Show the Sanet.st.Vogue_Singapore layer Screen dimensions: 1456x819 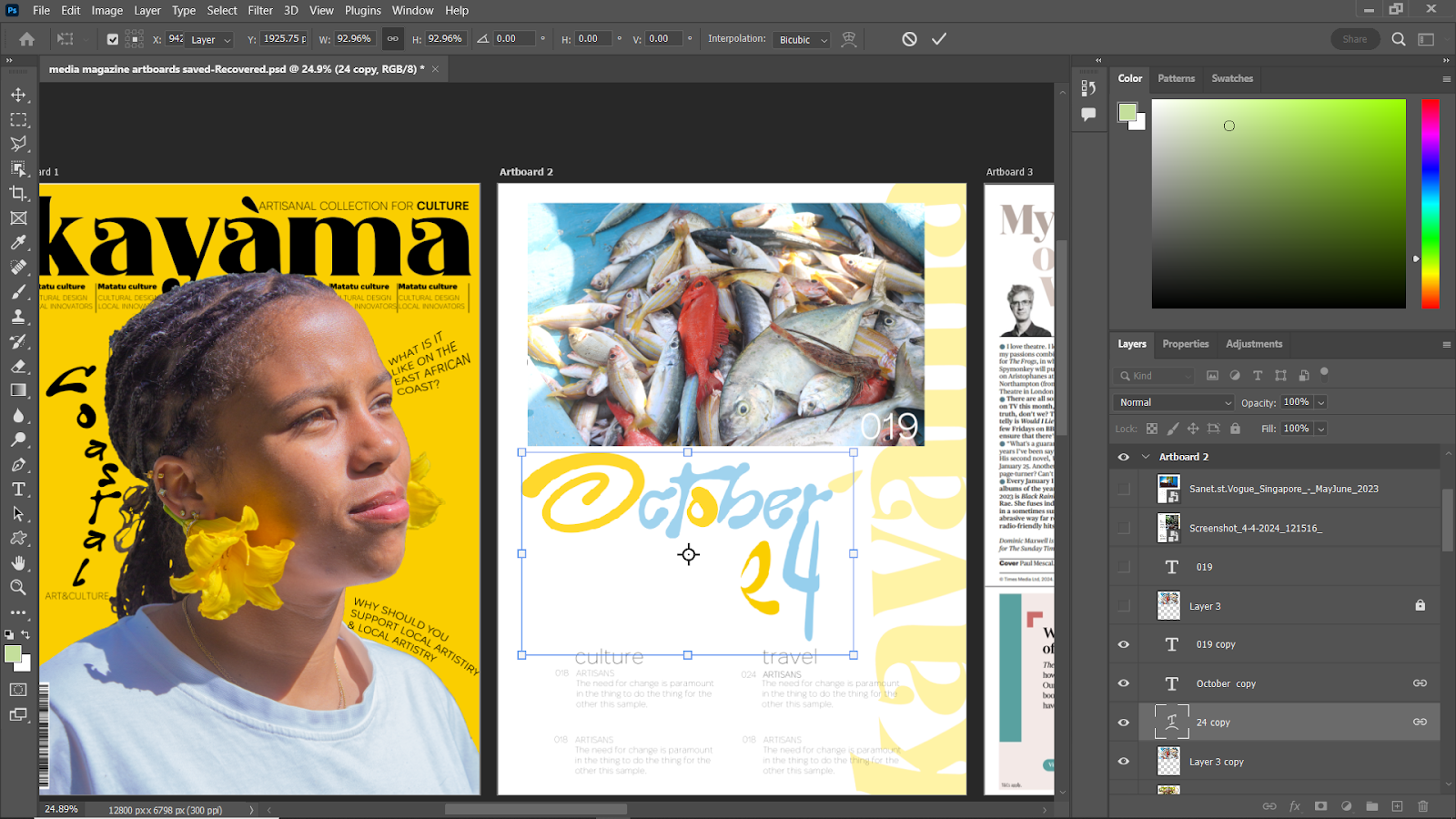pyautogui.click(x=1124, y=489)
